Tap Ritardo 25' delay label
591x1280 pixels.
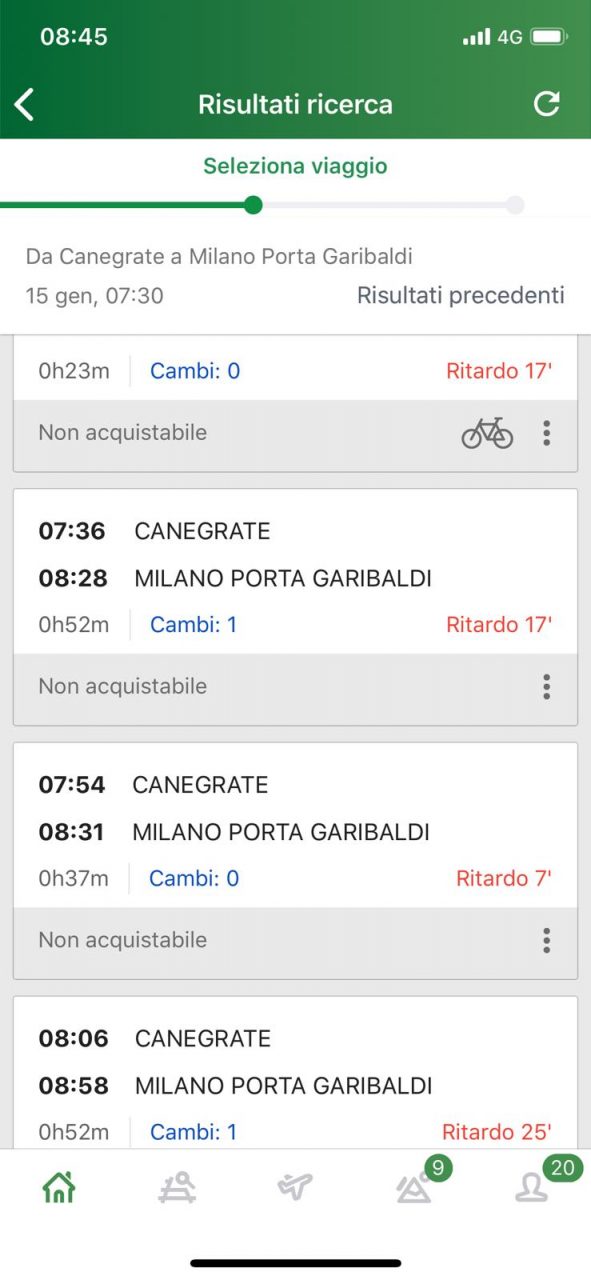click(497, 1132)
